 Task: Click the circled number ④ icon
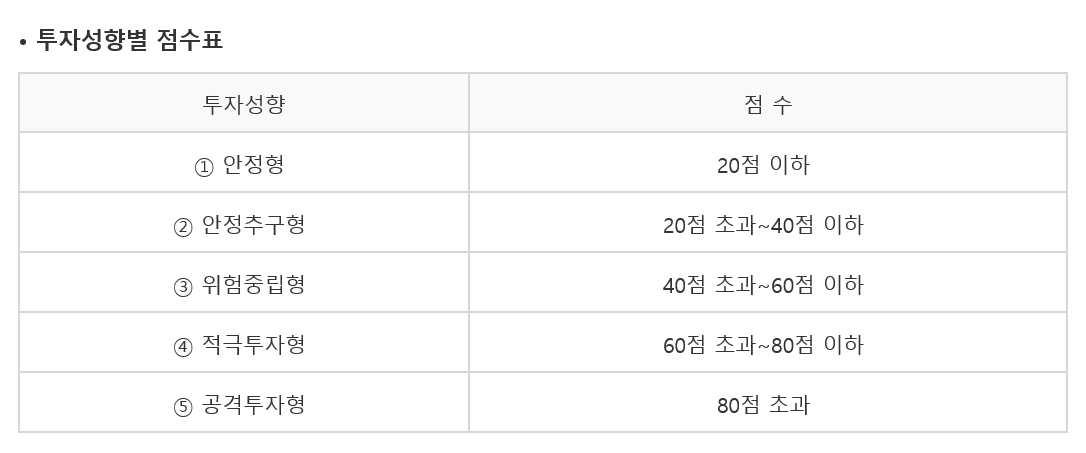(x=183, y=347)
